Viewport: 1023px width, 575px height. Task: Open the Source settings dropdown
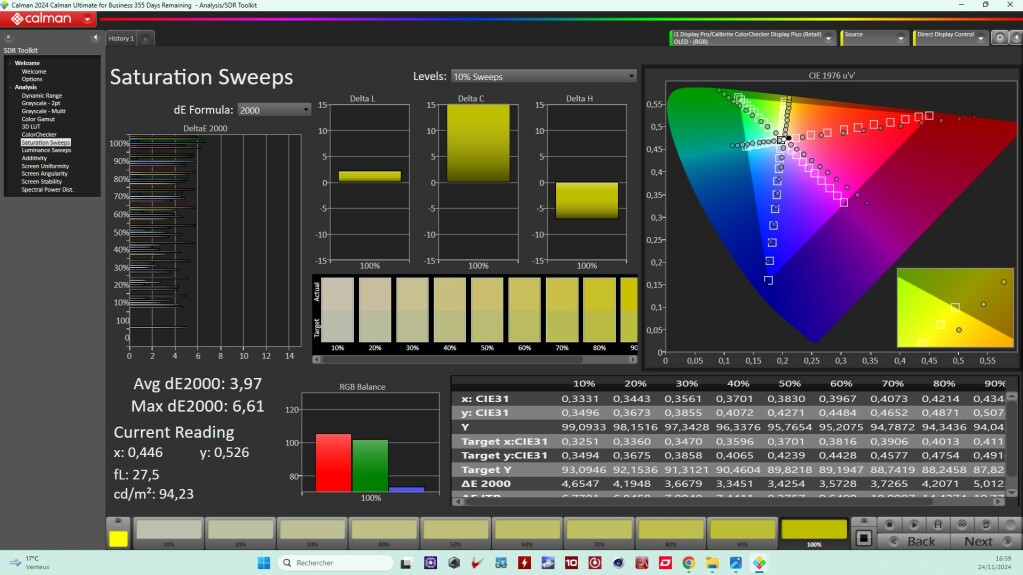(x=901, y=39)
